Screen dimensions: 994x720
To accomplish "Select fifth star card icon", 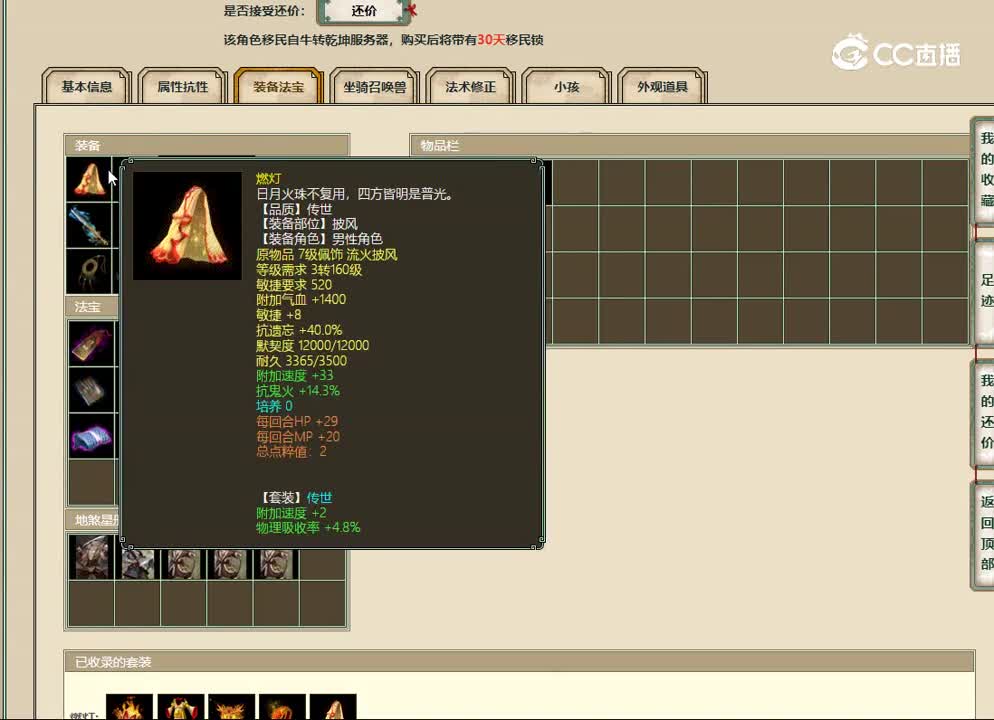I will pyautogui.click(x=276, y=564).
